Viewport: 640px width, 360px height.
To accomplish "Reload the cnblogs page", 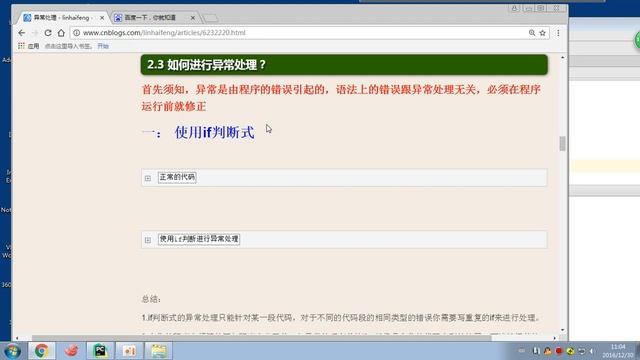I will (x=48, y=33).
